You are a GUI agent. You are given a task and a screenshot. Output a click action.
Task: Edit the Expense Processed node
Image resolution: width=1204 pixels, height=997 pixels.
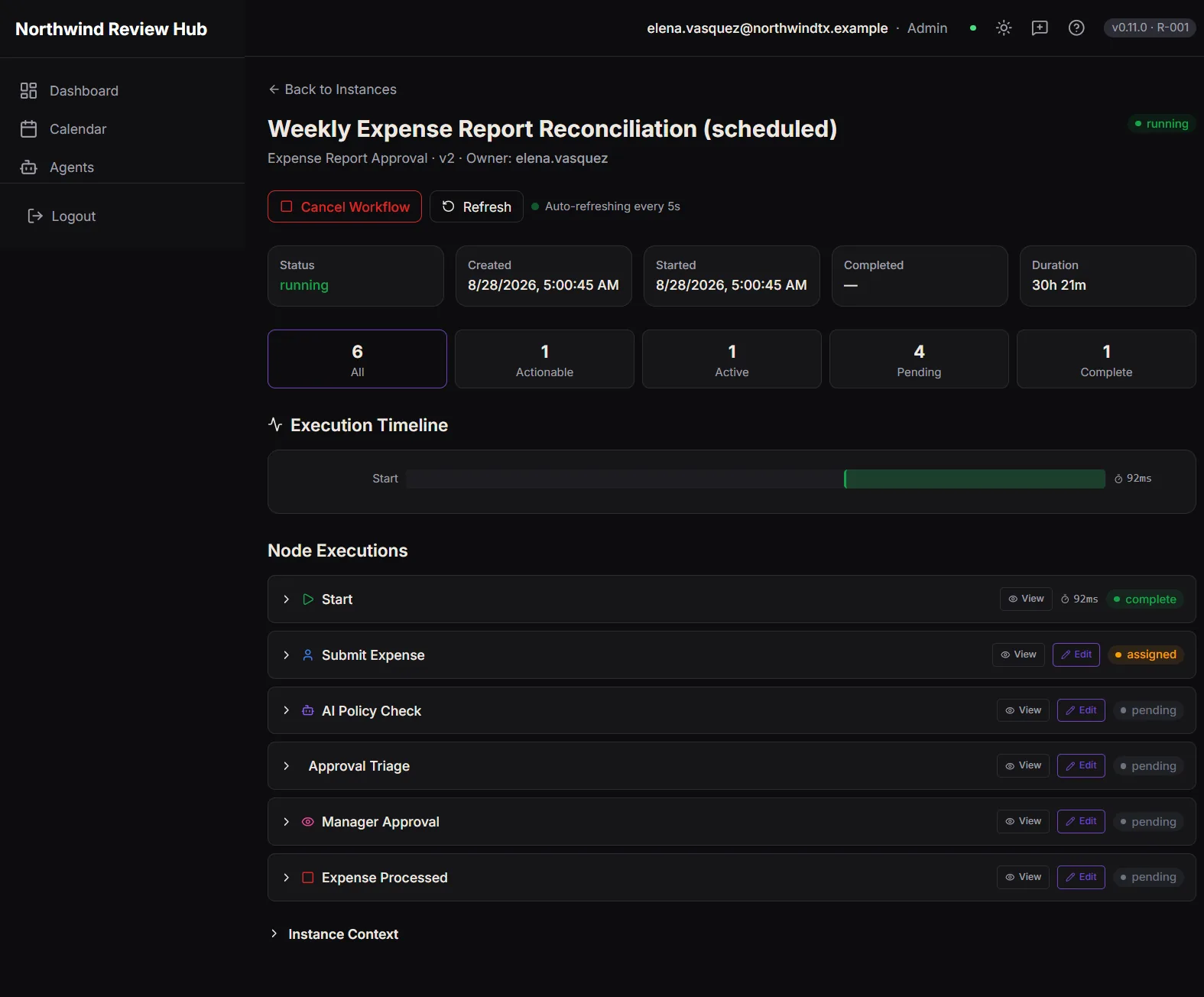tap(1081, 877)
